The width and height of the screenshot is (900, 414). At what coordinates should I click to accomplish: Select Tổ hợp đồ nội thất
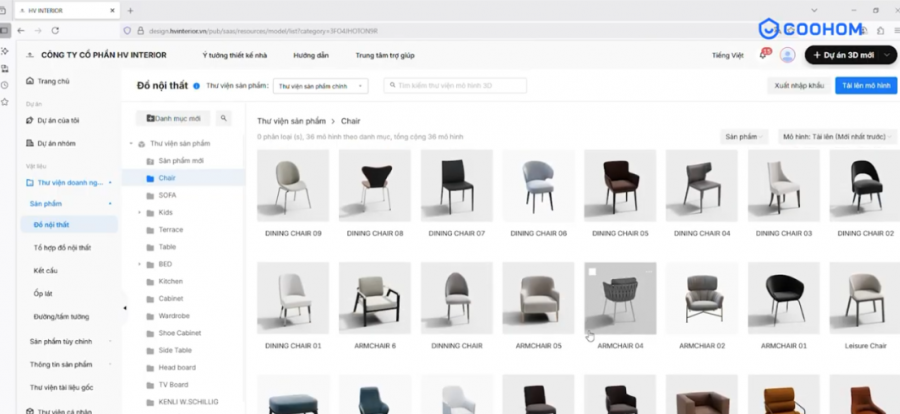pos(62,247)
